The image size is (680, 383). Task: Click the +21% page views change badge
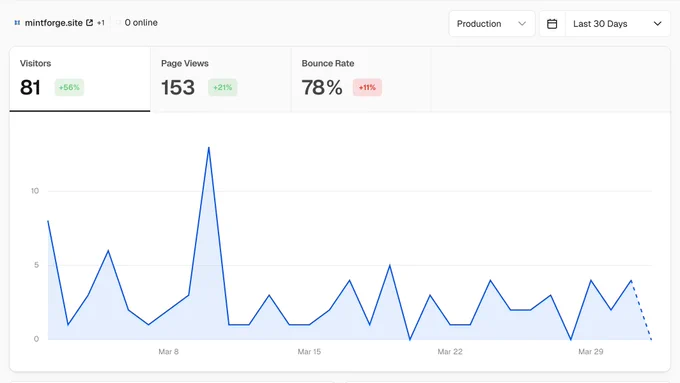pos(222,87)
